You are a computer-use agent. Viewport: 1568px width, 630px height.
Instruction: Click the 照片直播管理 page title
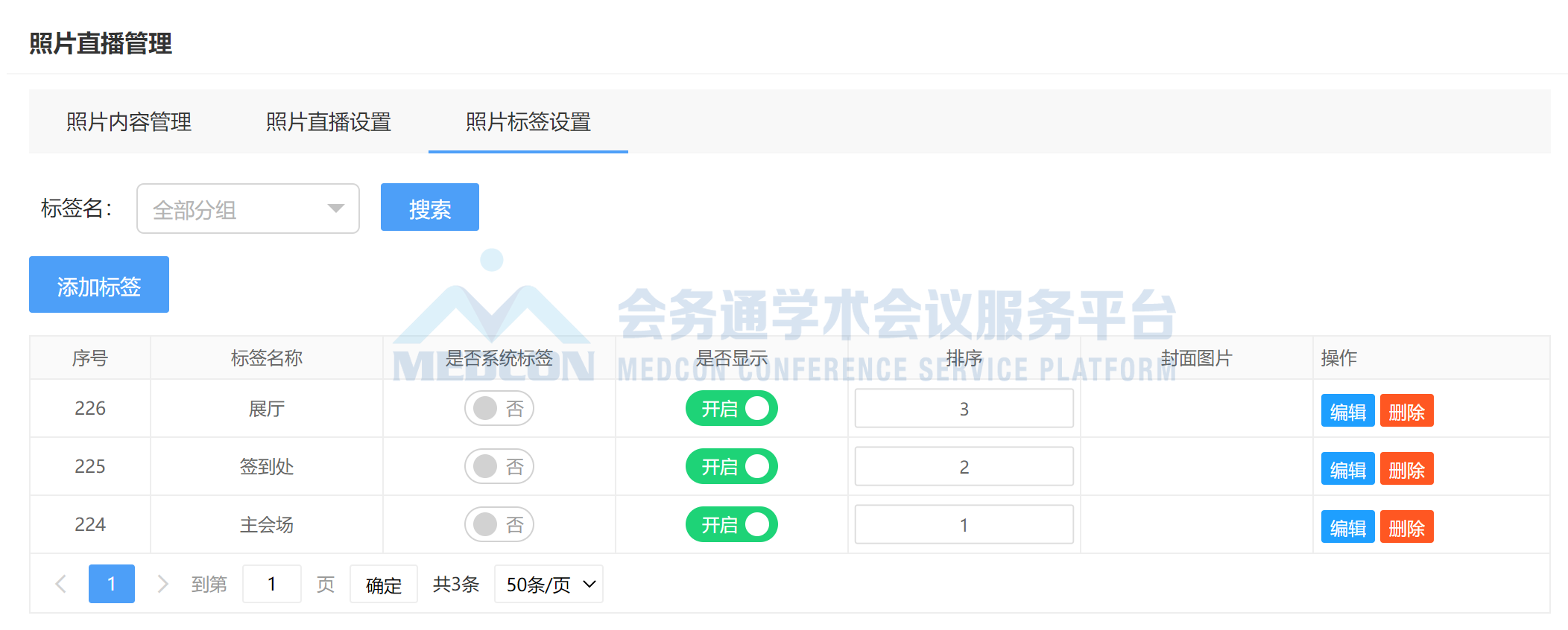[101, 43]
